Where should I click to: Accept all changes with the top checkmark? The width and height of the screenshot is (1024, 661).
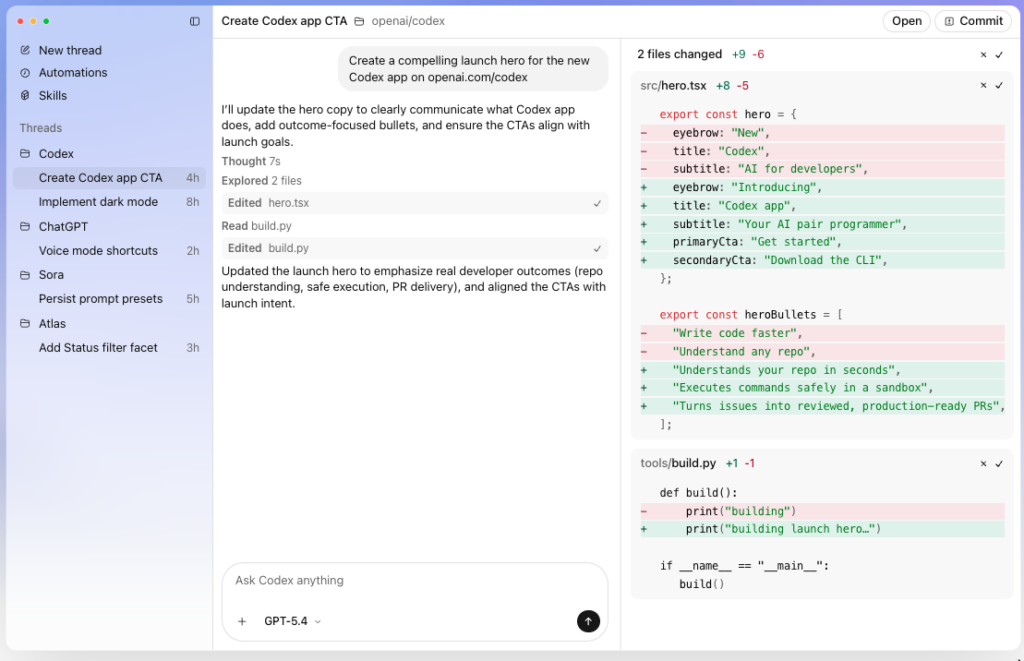click(999, 55)
